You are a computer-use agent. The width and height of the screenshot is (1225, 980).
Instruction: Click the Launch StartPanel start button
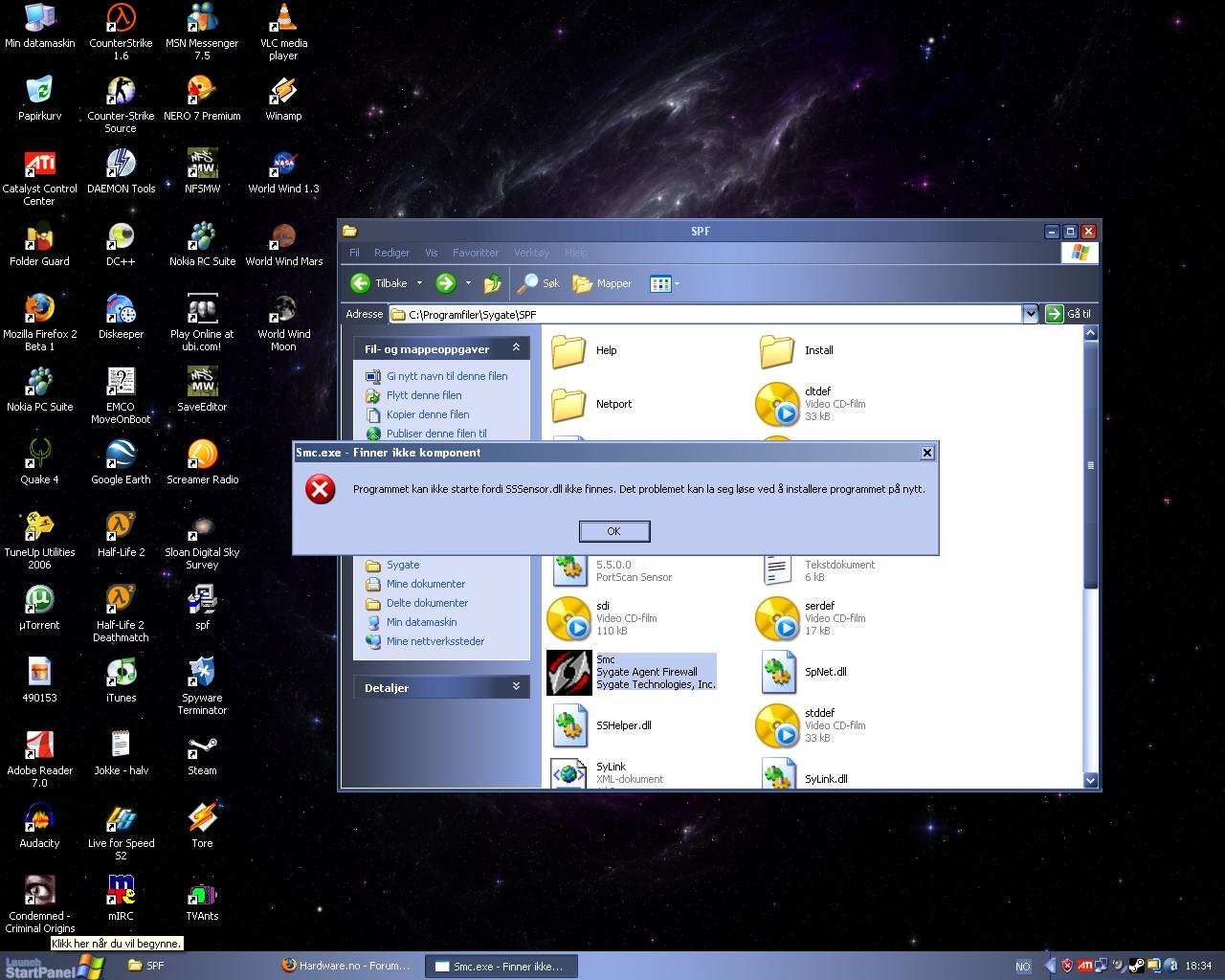tap(52, 967)
